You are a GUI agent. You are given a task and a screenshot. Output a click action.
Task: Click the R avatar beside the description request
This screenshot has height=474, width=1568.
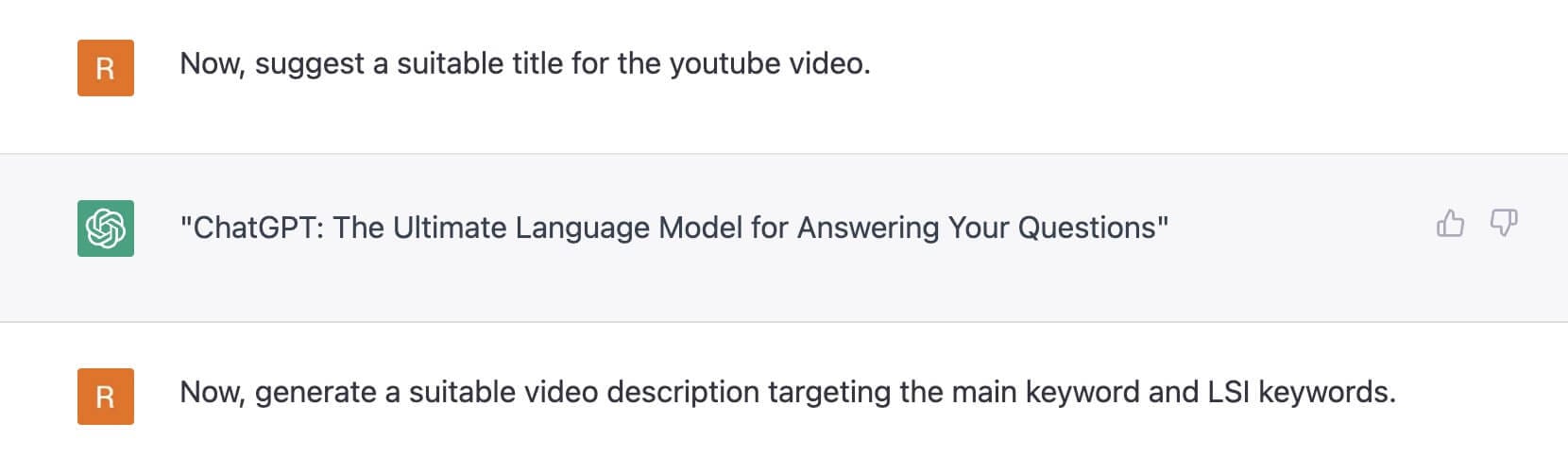click(x=106, y=397)
